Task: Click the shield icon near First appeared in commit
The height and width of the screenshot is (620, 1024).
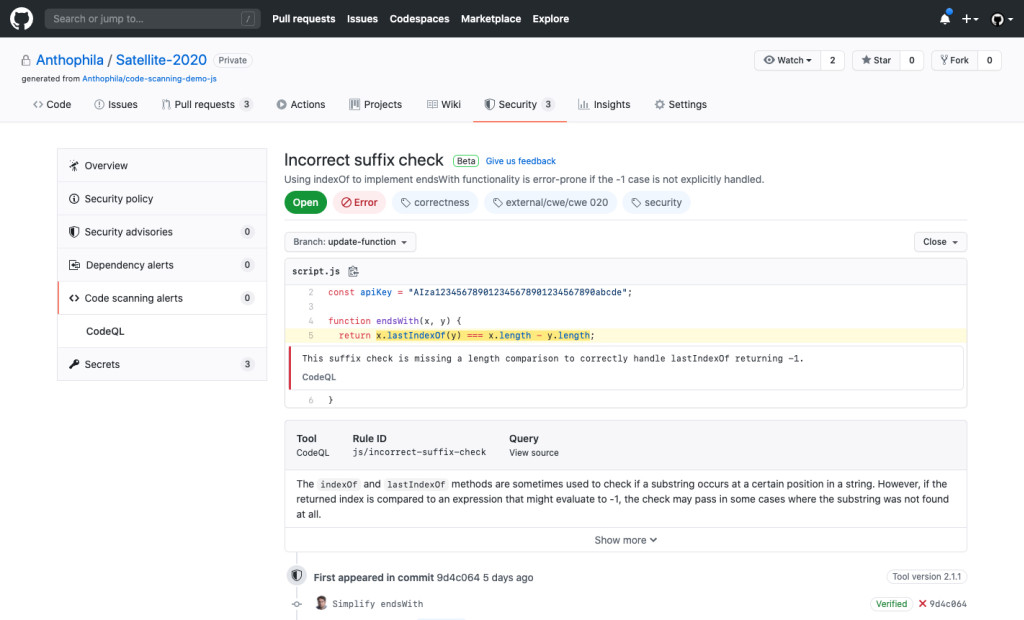Action: (295, 575)
